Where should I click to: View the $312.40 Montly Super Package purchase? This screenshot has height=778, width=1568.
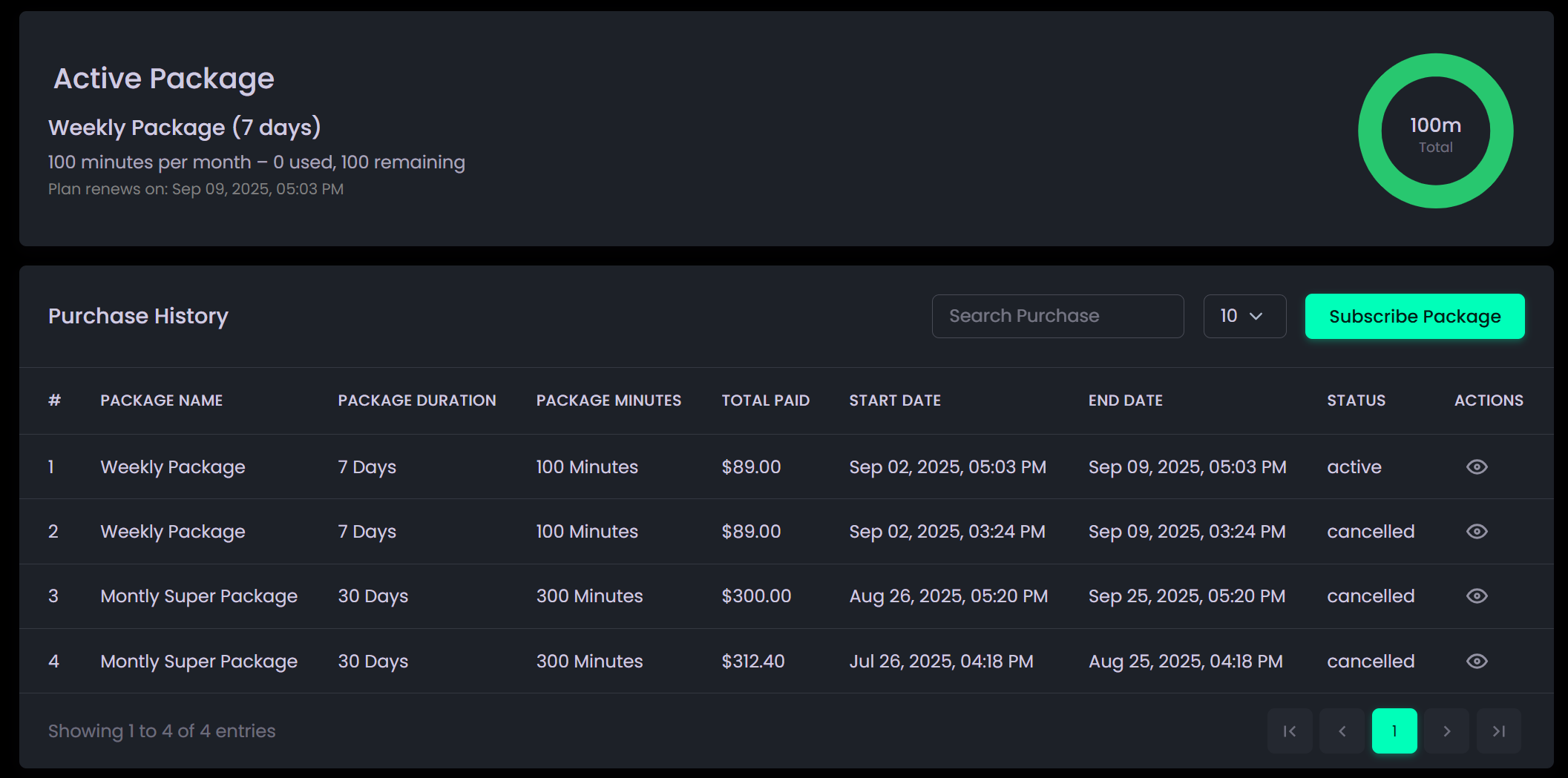[x=1477, y=661]
